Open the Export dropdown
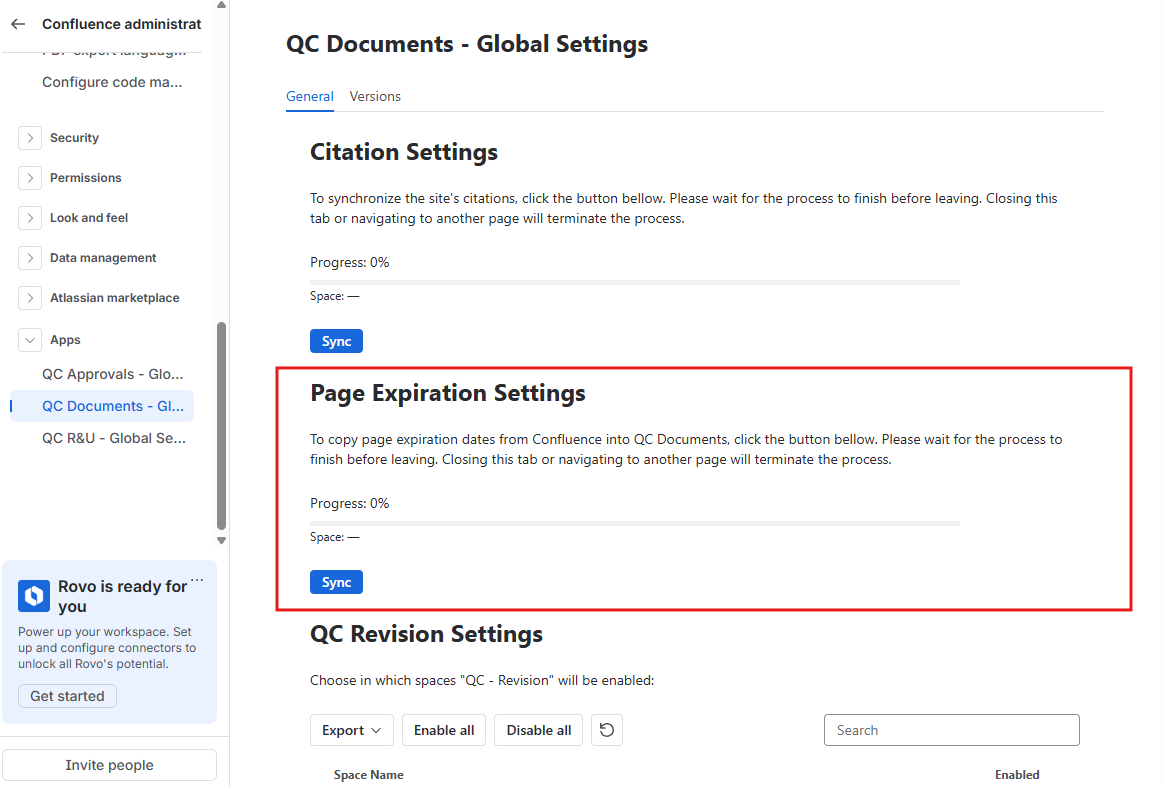The width and height of the screenshot is (1162, 786). point(352,730)
